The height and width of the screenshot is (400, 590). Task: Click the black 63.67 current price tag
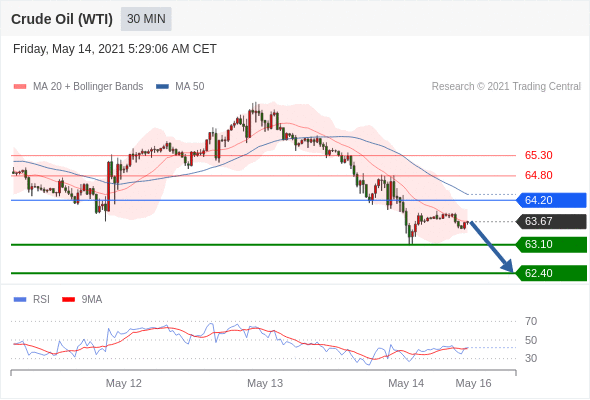[x=551, y=221]
